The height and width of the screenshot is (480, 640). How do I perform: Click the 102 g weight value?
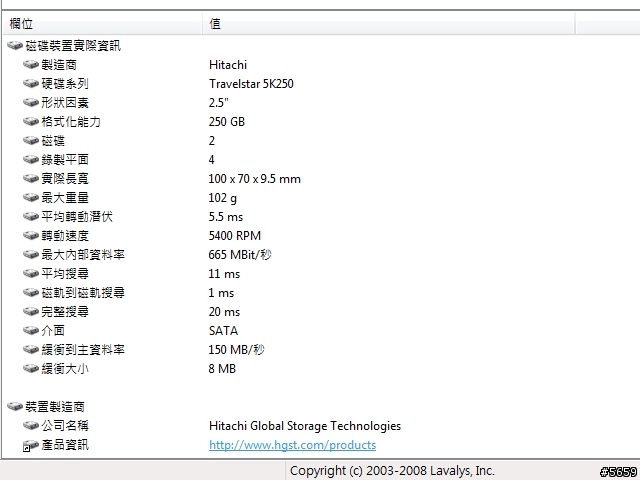coord(222,198)
